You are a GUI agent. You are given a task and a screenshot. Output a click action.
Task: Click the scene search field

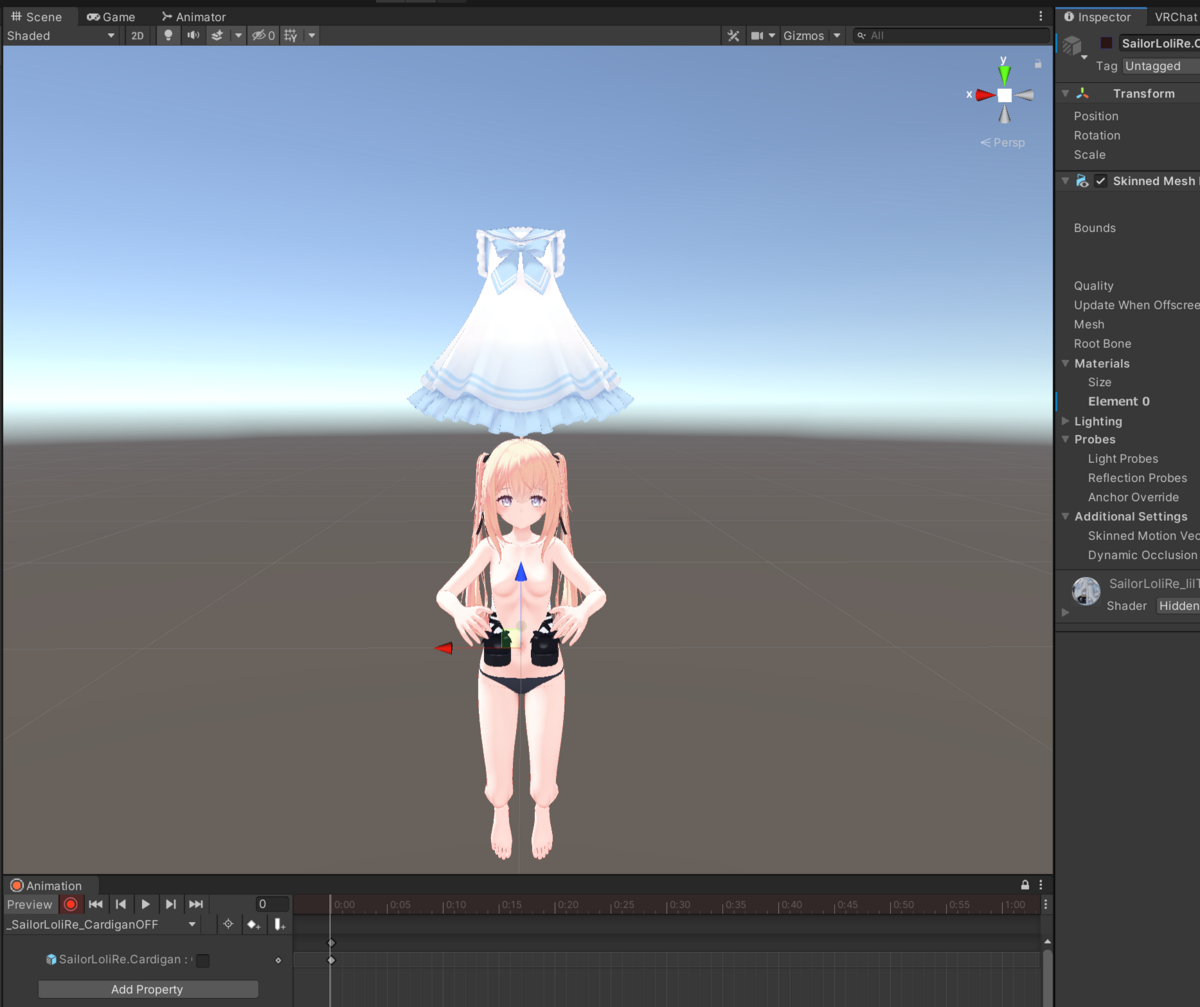(950, 35)
